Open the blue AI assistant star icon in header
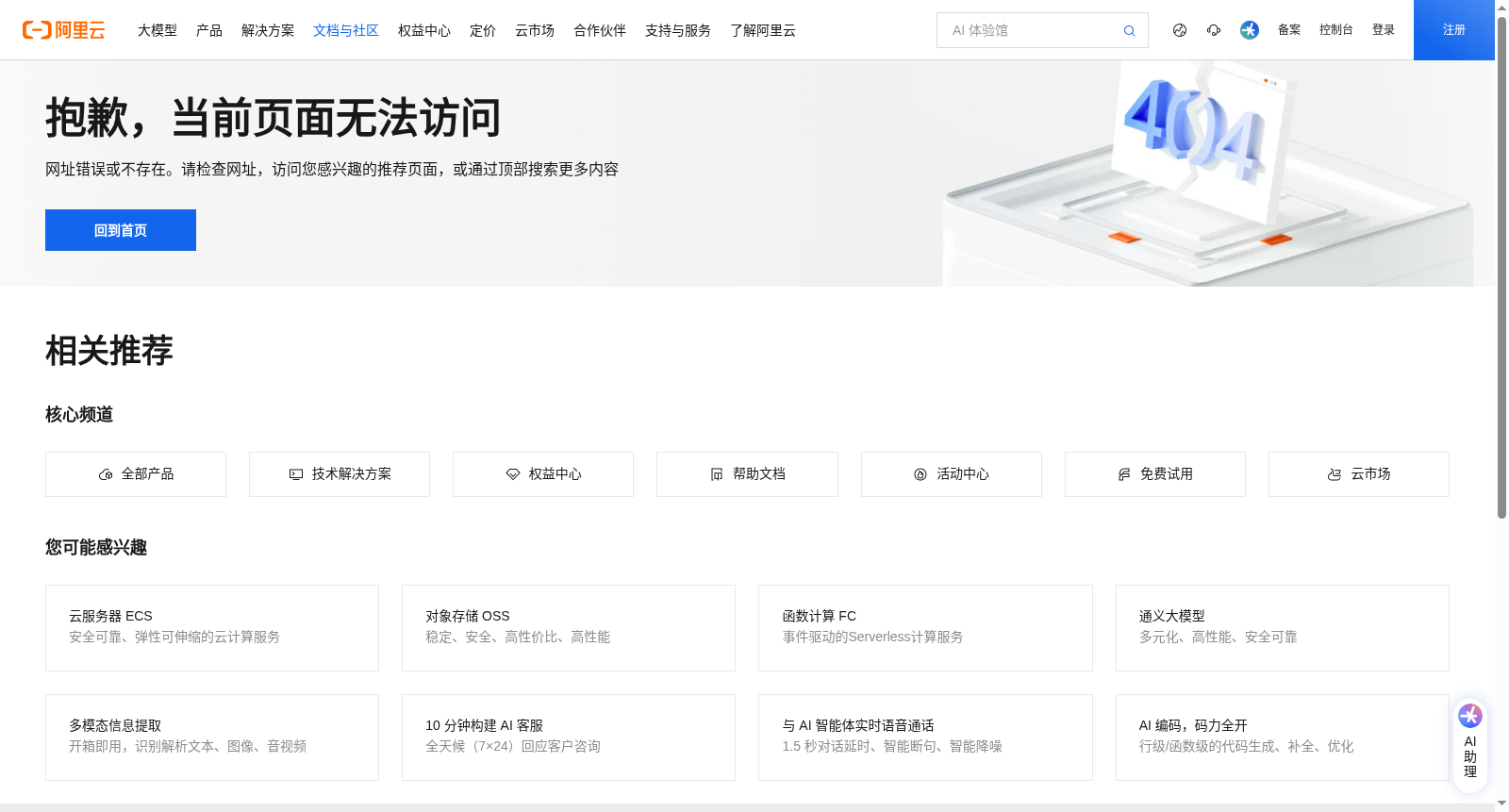This screenshot has height=812, width=1509. pos(1250,30)
